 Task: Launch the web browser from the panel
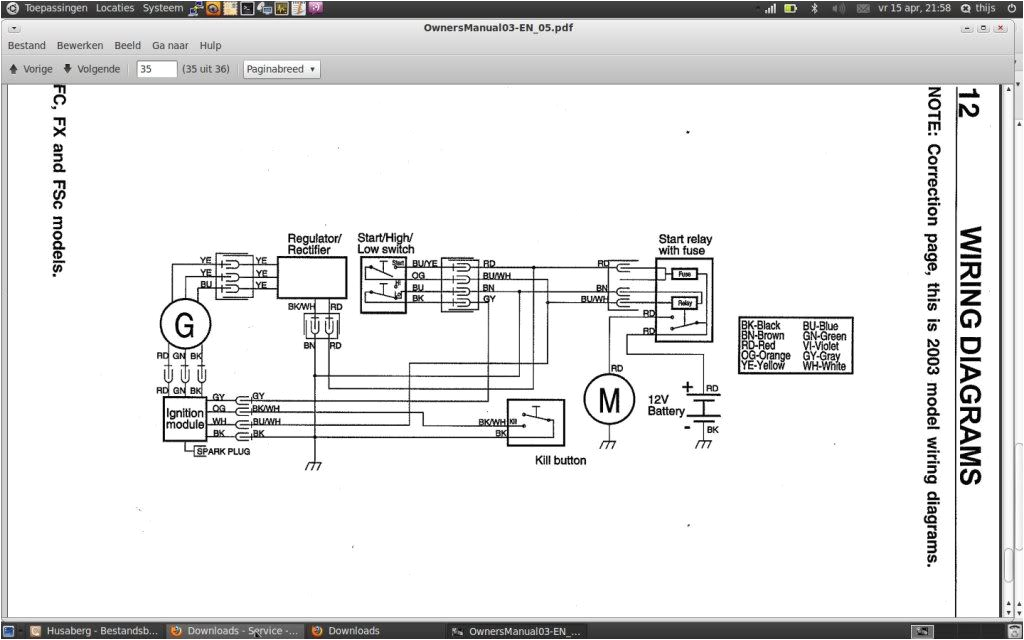pyautogui.click(x=213, y=8)
